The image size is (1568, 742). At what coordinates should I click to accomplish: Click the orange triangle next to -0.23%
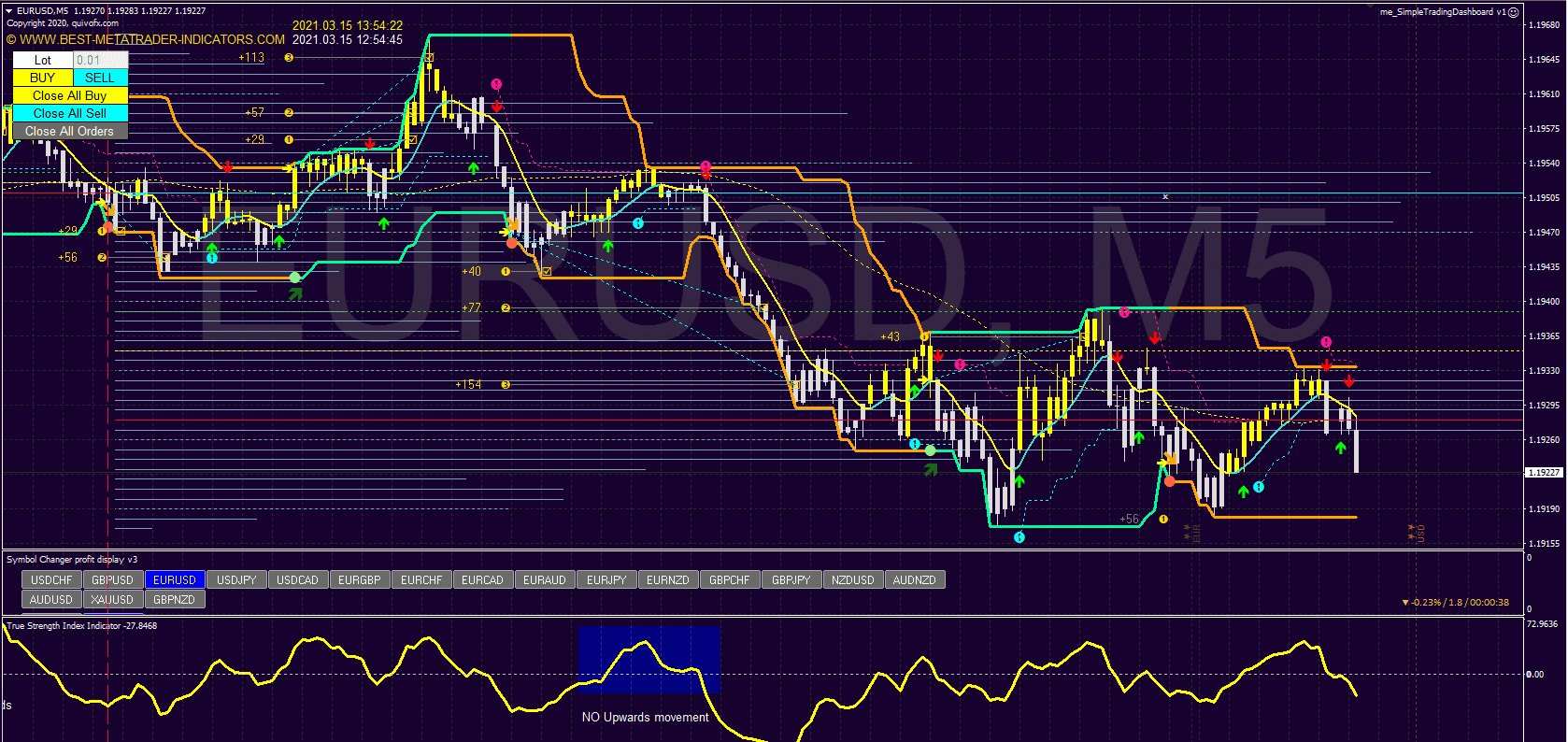click(x=1404, y=603)
